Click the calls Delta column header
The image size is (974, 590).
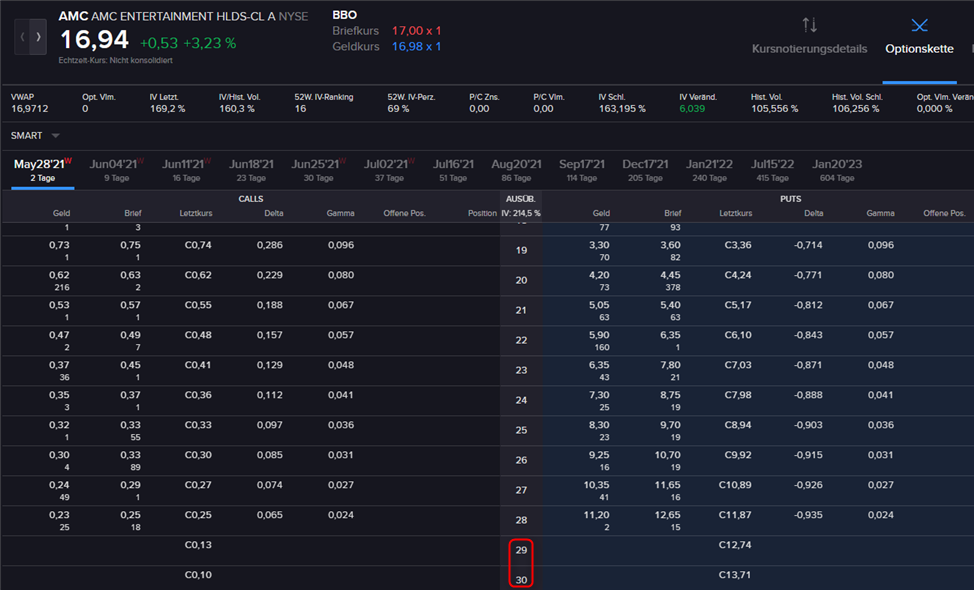pyautogui.click(x=273, y=213)
